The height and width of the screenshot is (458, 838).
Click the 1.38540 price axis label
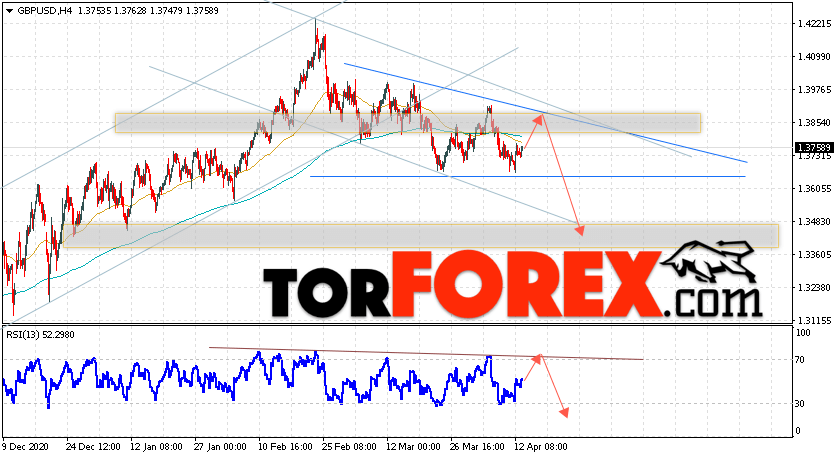coord(814,122)
